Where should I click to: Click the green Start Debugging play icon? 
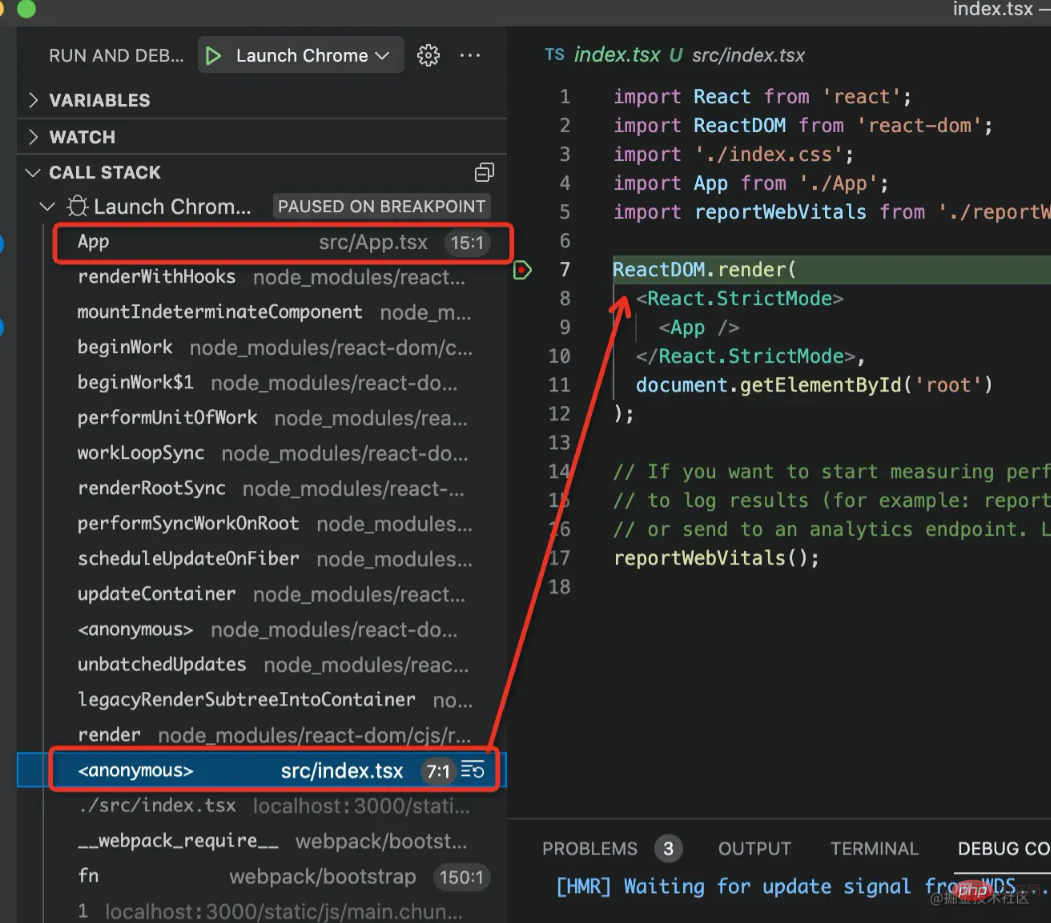point(213,56)
